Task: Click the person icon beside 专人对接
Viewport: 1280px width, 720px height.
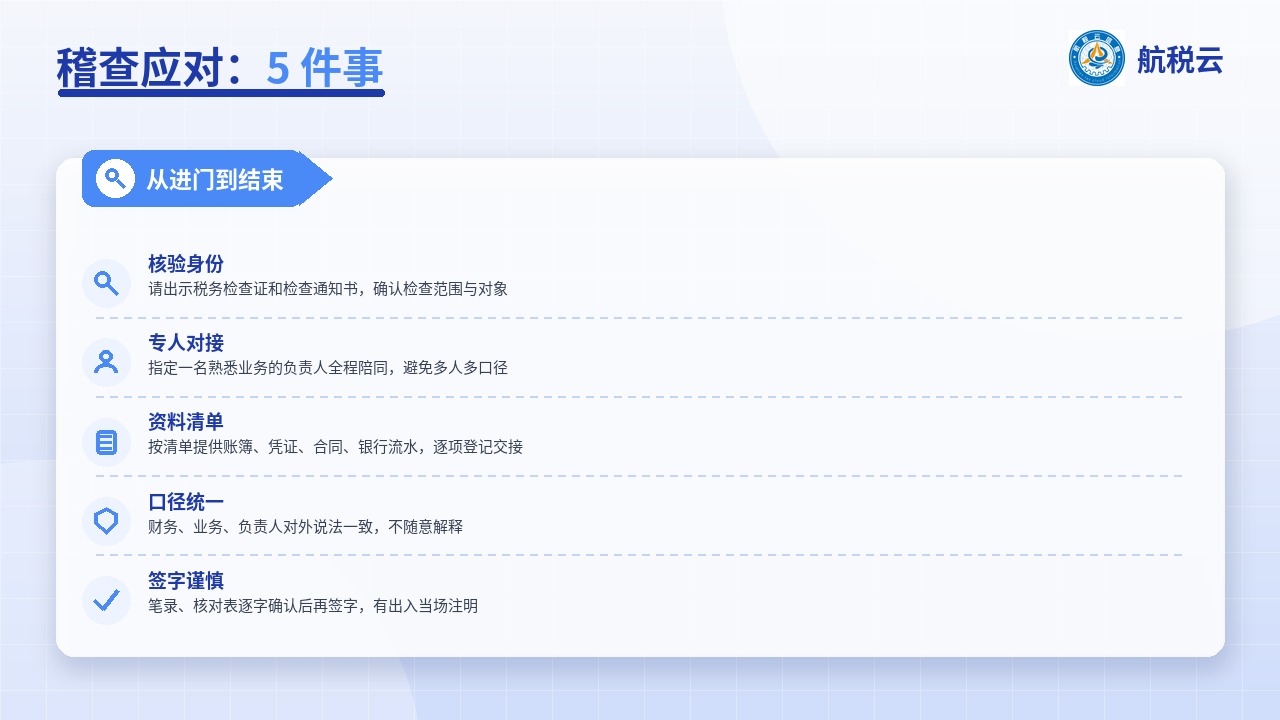Action: click(106, 362)
